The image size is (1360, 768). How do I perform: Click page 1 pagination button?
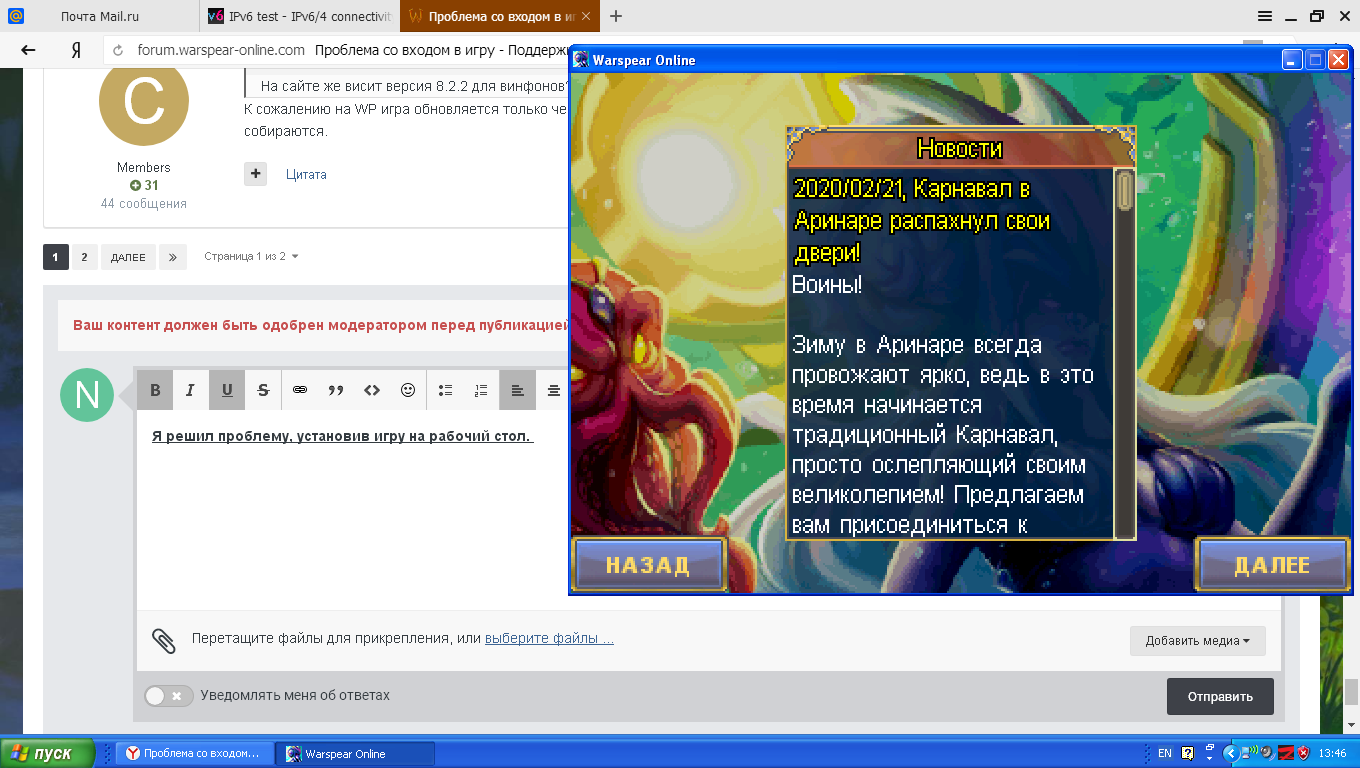pyautogui.click(x=56, y=257)
